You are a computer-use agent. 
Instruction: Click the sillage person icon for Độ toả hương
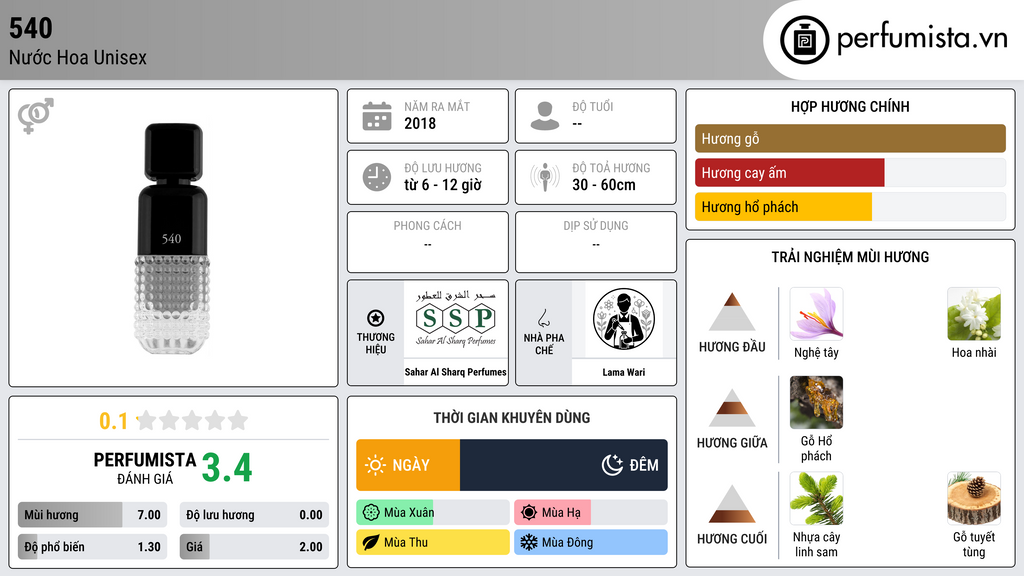pyautogui.click(x=545, y=177)
